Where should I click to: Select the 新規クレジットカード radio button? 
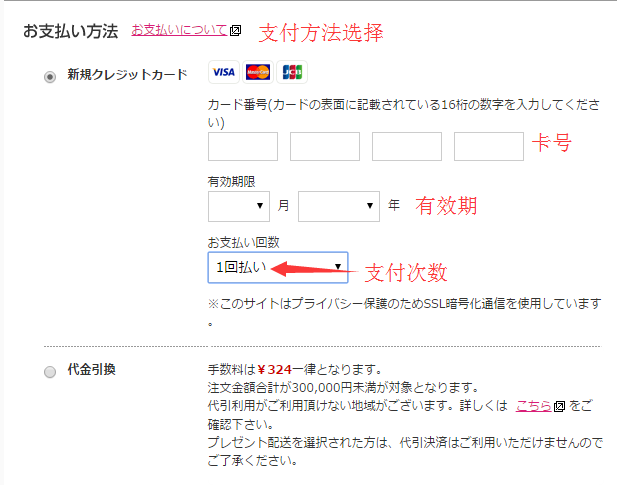pyautogui.click(x=50, y=76)
